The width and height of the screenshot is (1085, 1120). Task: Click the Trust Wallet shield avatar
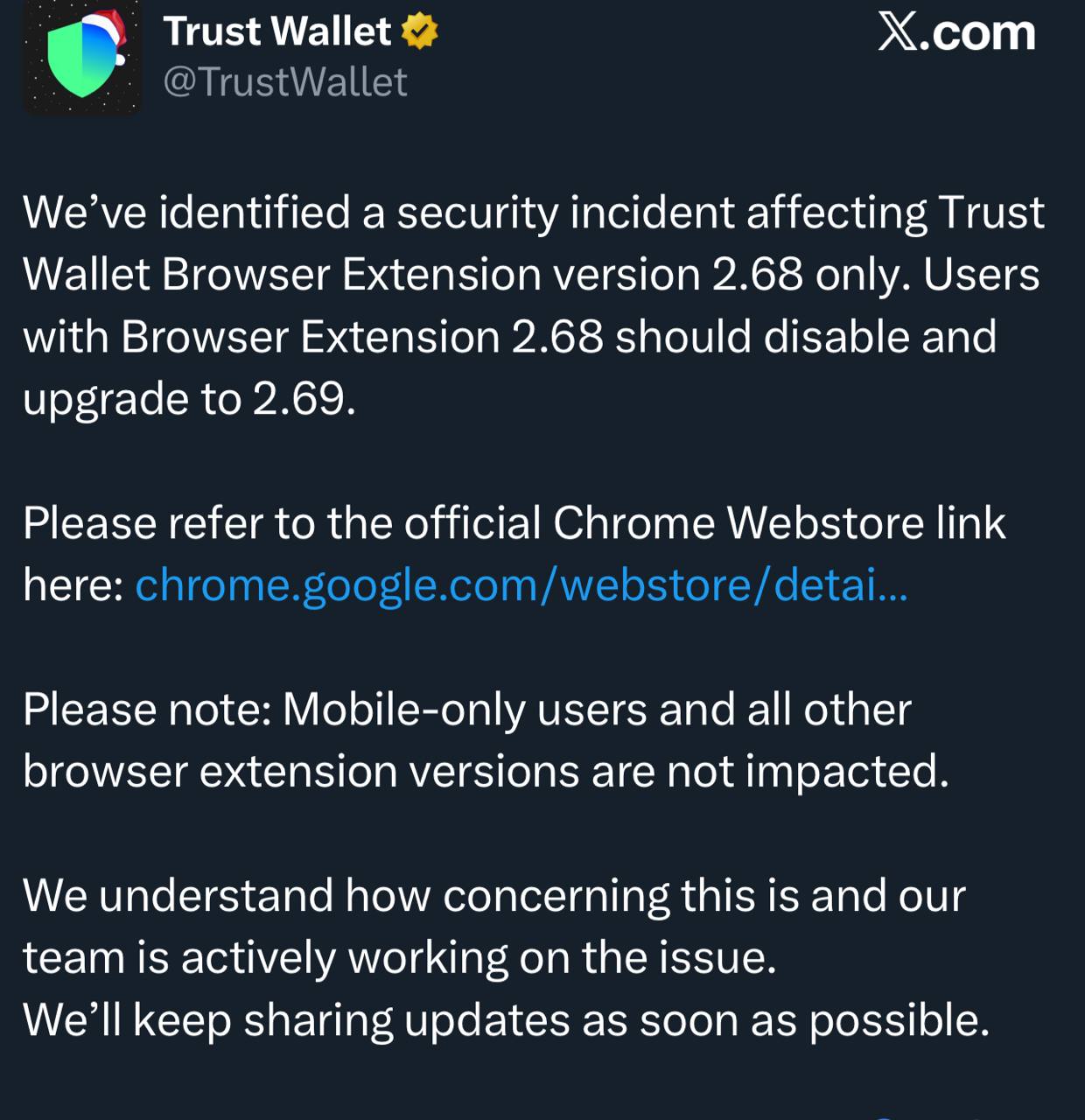pos(81,59)
